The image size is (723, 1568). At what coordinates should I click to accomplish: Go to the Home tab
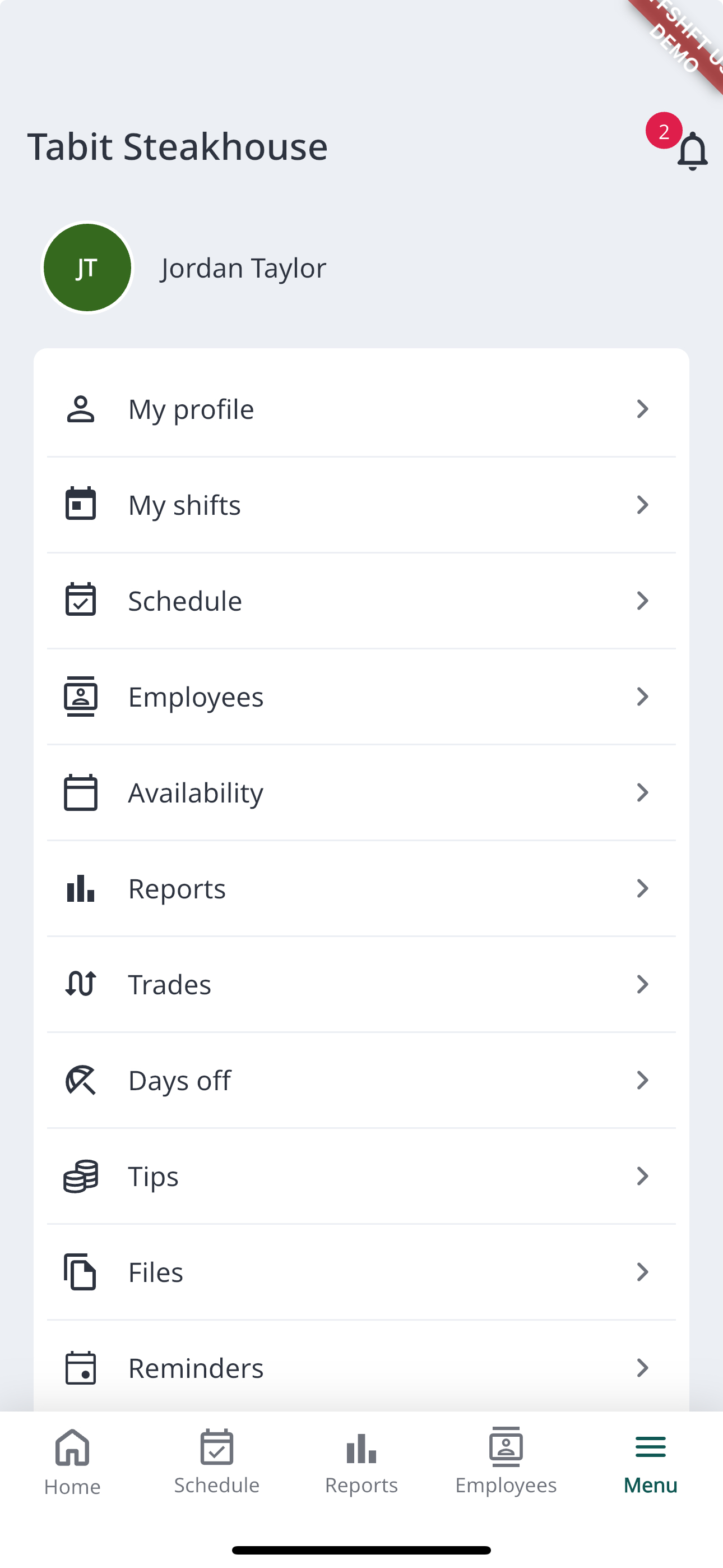[72, 1462]
